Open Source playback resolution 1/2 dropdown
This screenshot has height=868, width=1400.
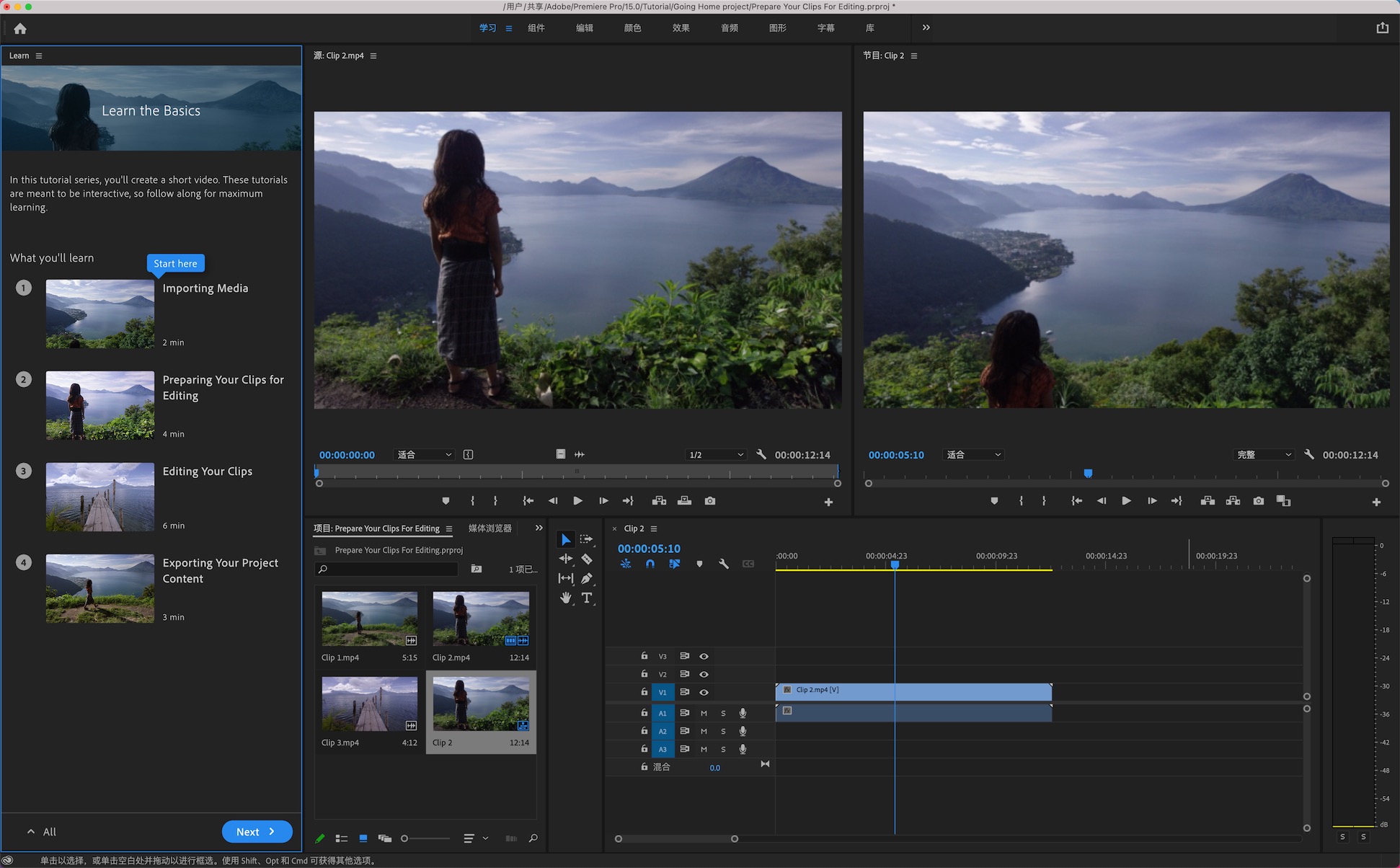(716, 455)
